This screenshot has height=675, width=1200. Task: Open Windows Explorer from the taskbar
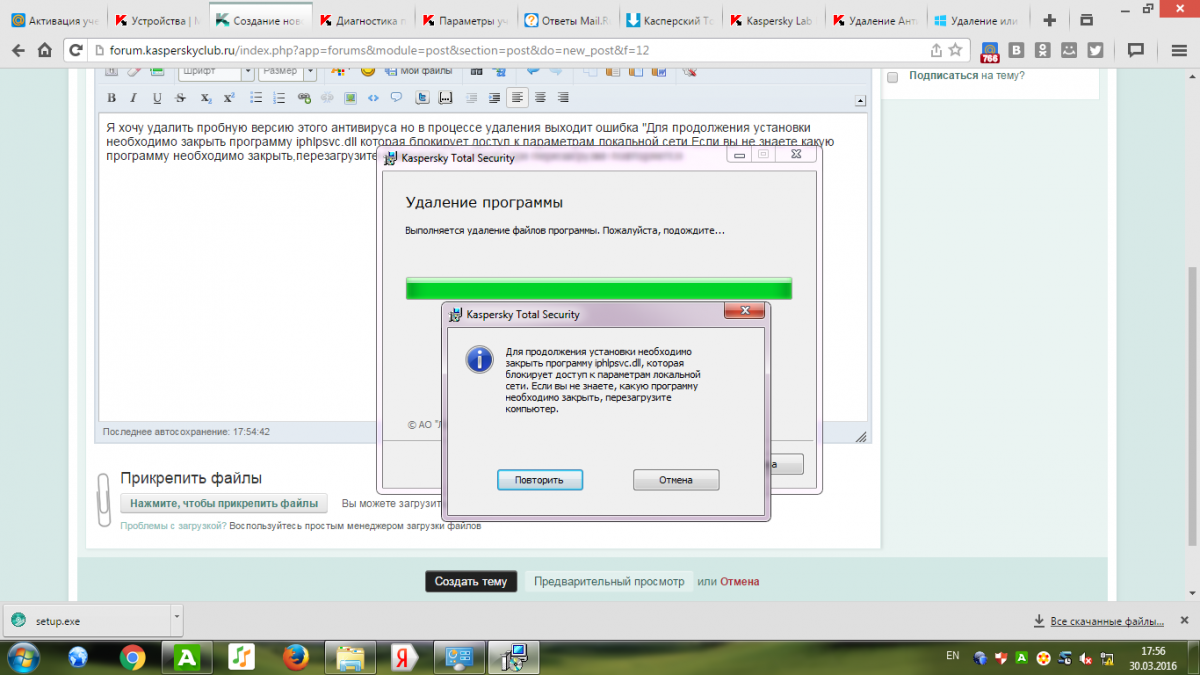350,657
